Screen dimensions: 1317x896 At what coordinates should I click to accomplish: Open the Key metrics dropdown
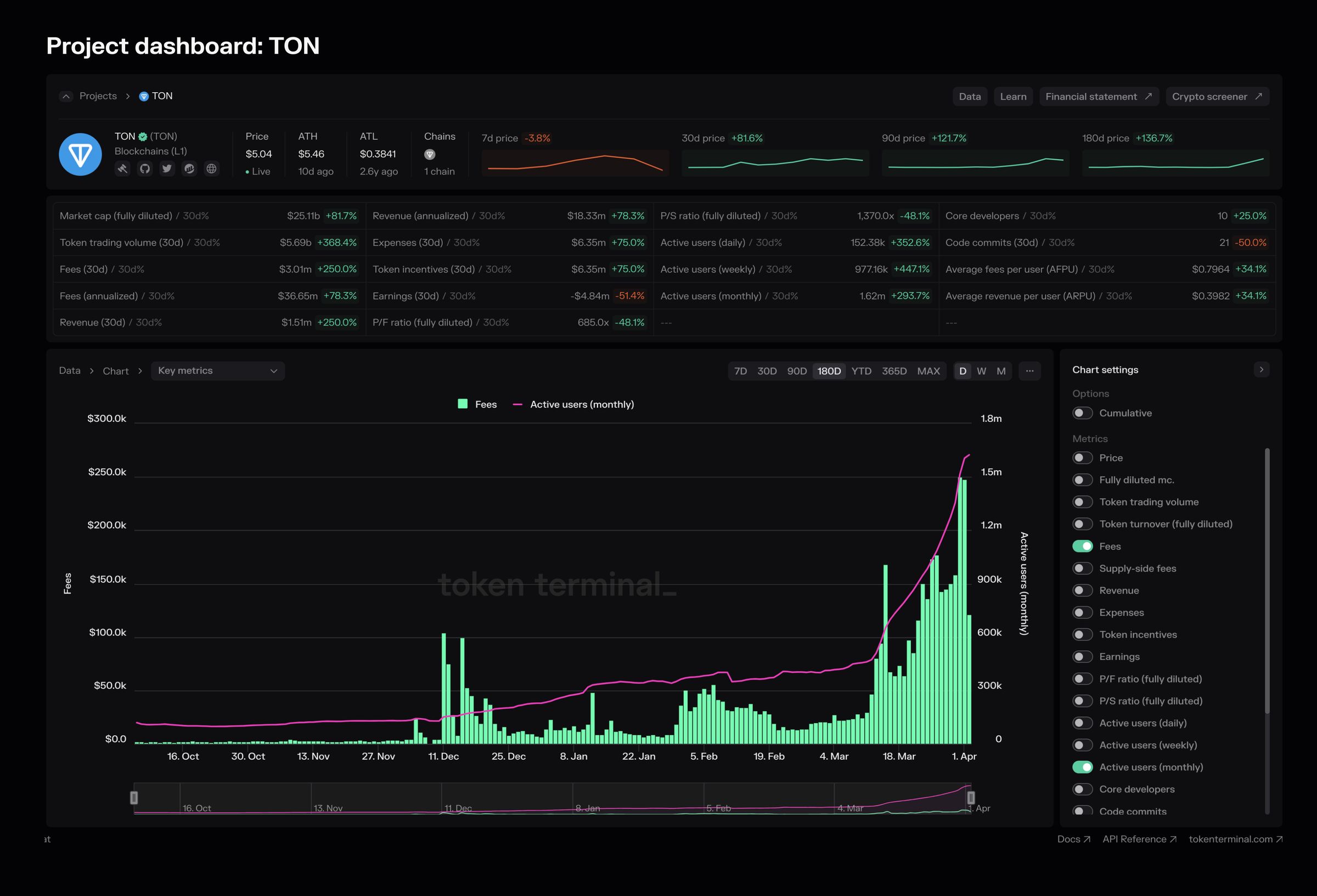coord(218,371)
